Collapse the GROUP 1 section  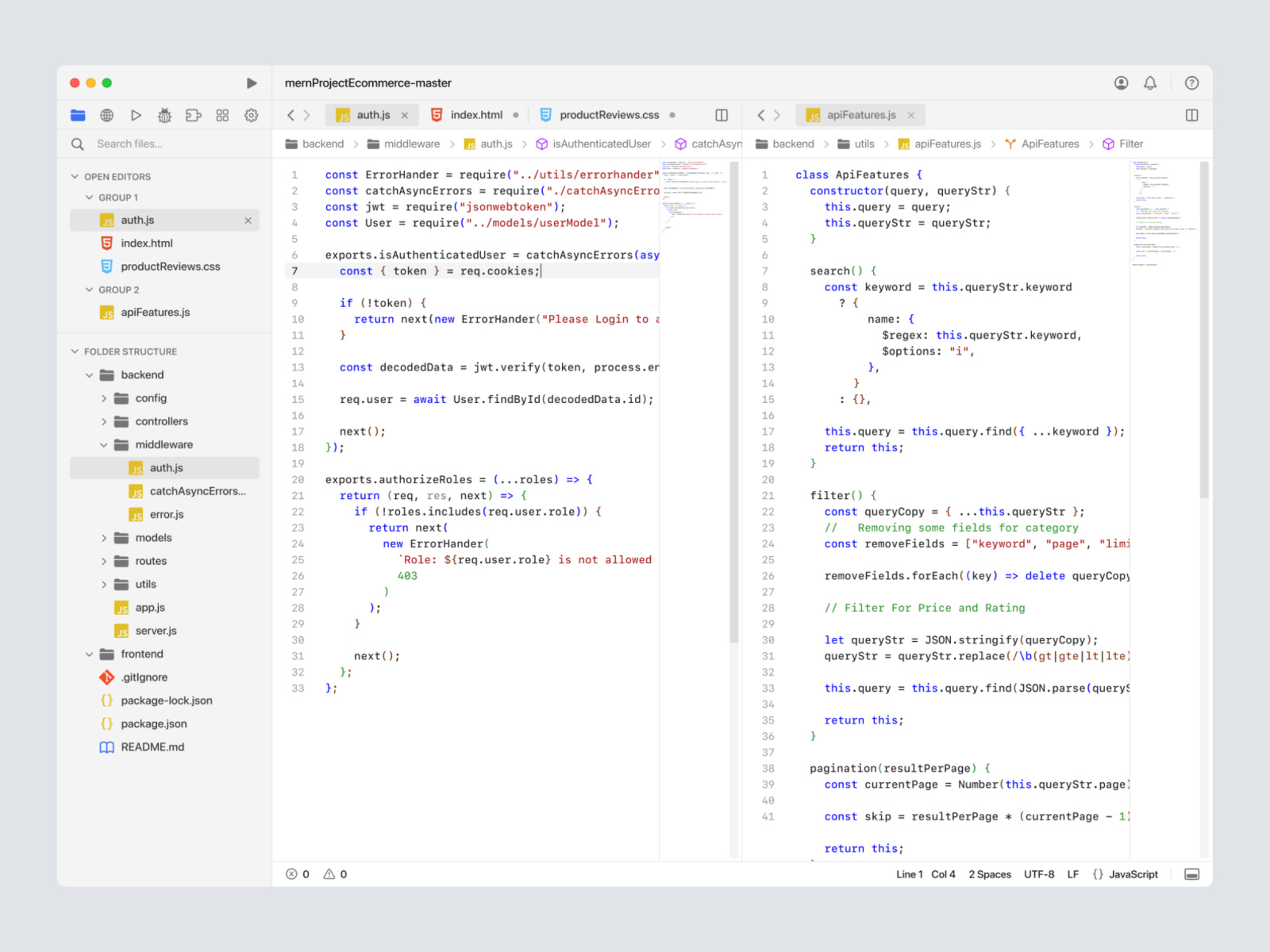point(90,198)
